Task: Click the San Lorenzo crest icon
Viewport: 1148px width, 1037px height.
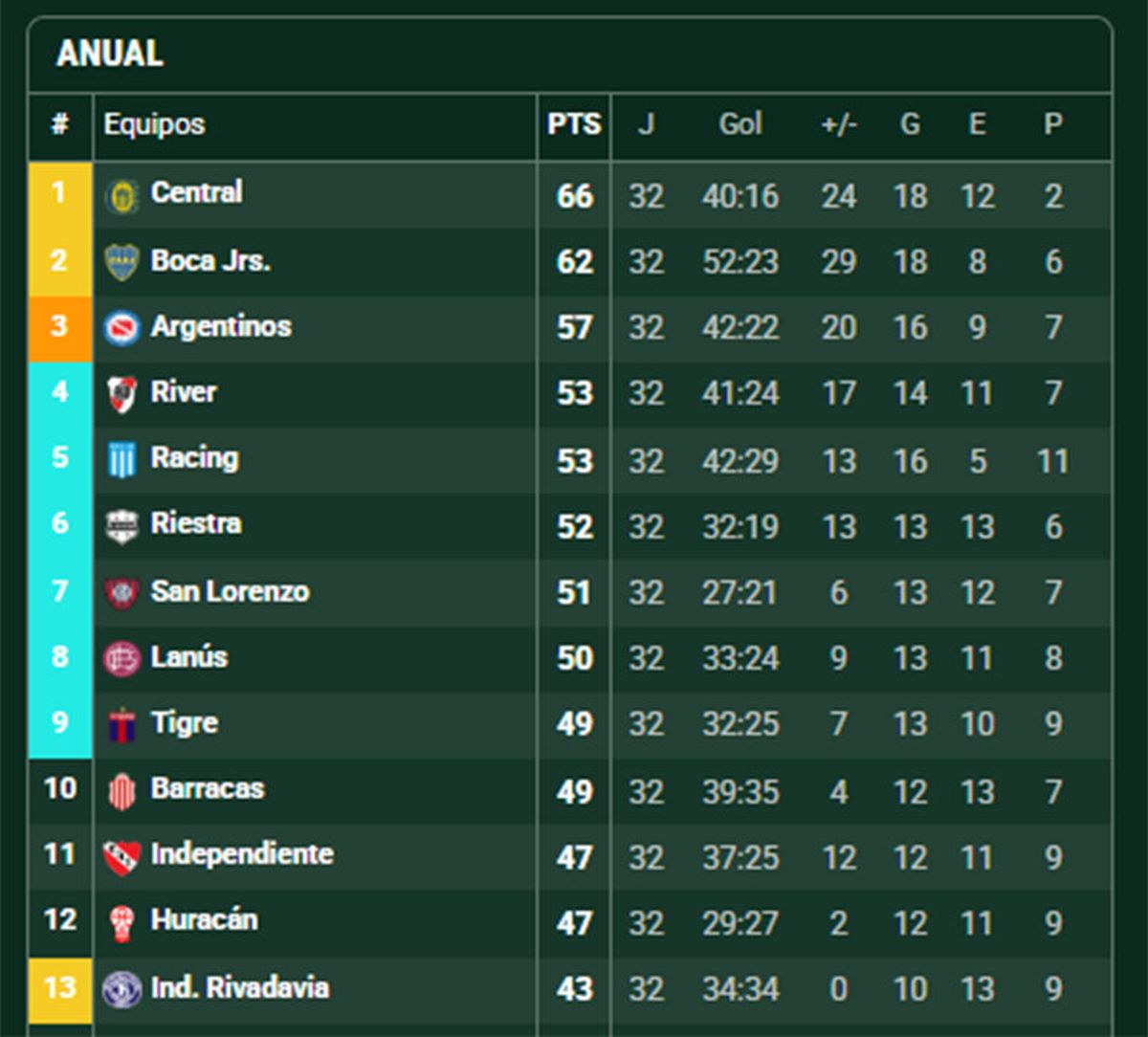Action: point(121,592)
